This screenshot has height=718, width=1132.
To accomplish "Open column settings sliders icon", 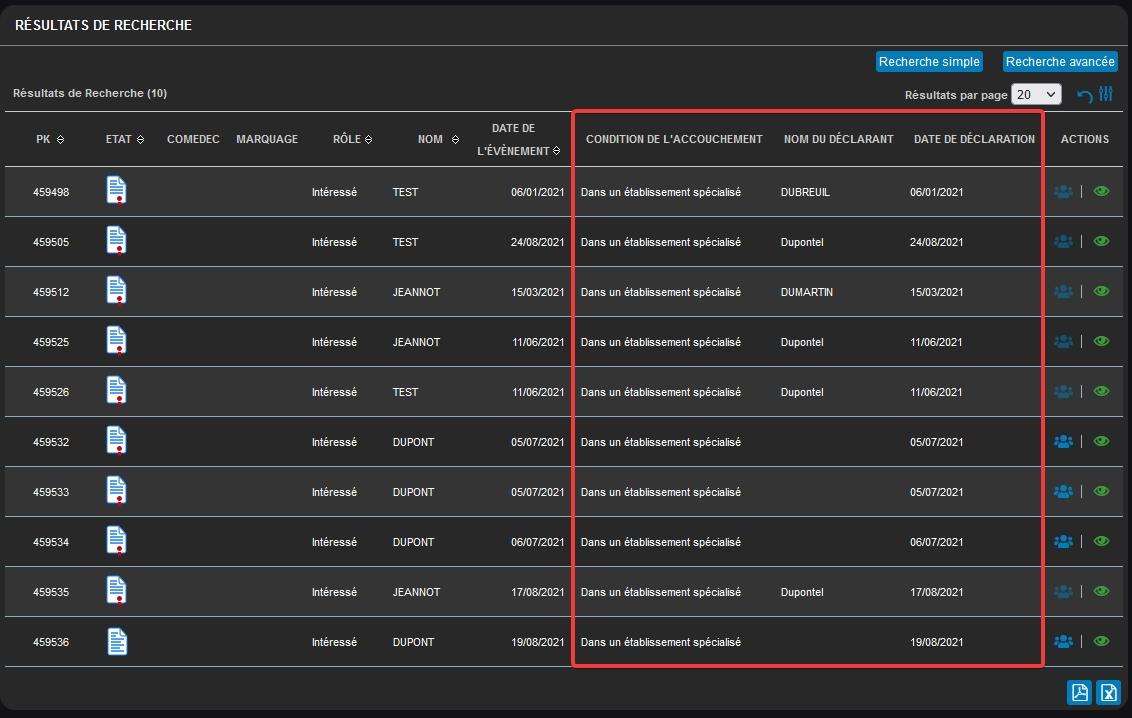I will point(1106,94).
